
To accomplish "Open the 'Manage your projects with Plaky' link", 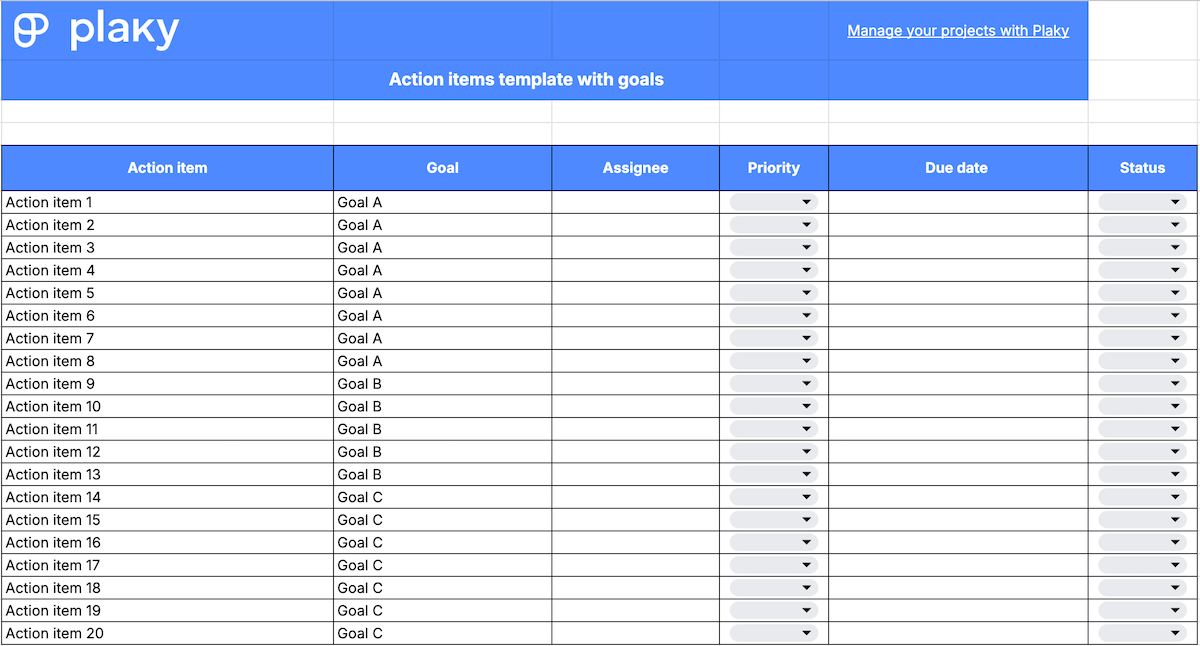I will [957, 30].
